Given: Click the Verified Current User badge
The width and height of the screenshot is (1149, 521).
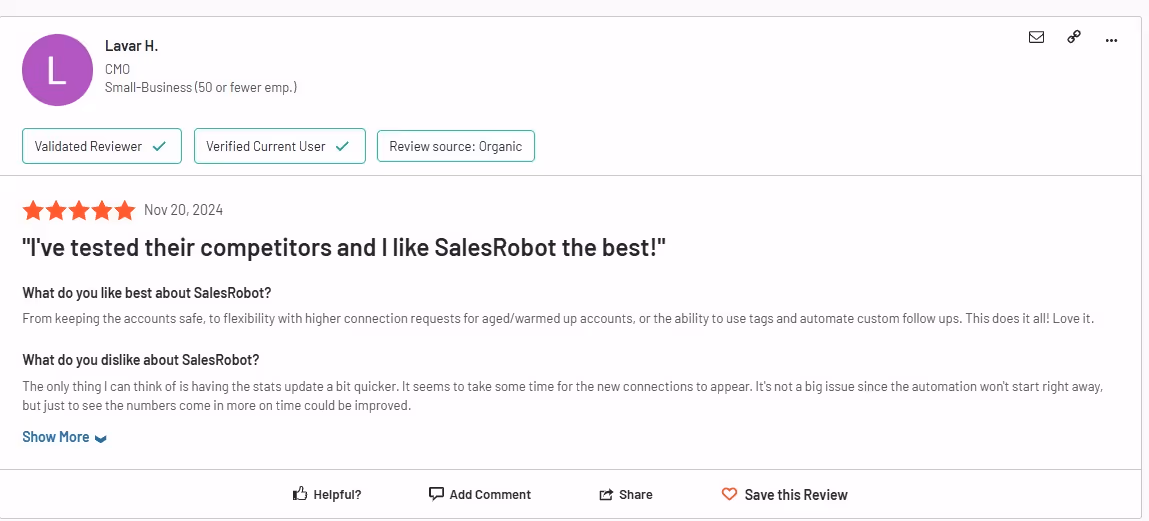Looking at the screenshot, I should click(279, 146).
